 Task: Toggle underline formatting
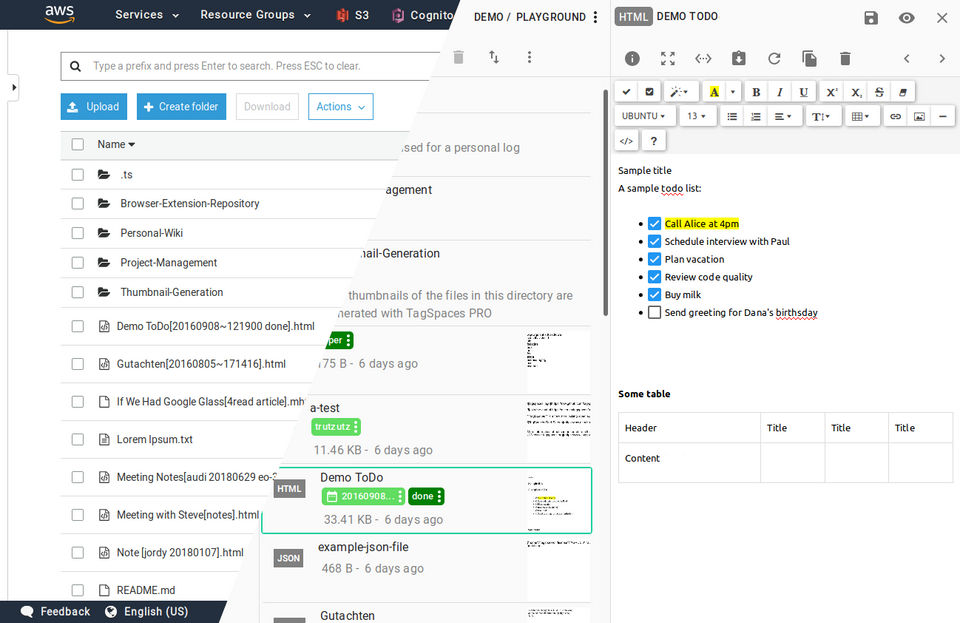coord(803,92)
